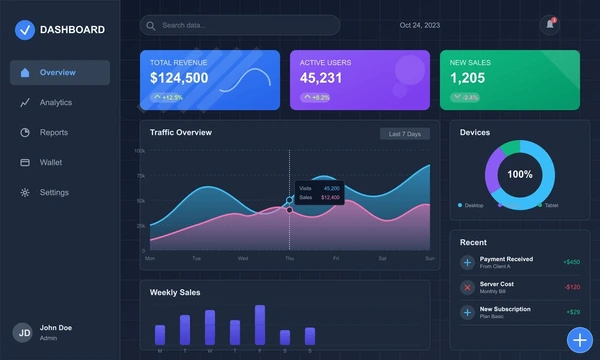Screen dimensions: 600x360
Task: Click the Sales $12,400 tooltip value
Action: (330, 197)
